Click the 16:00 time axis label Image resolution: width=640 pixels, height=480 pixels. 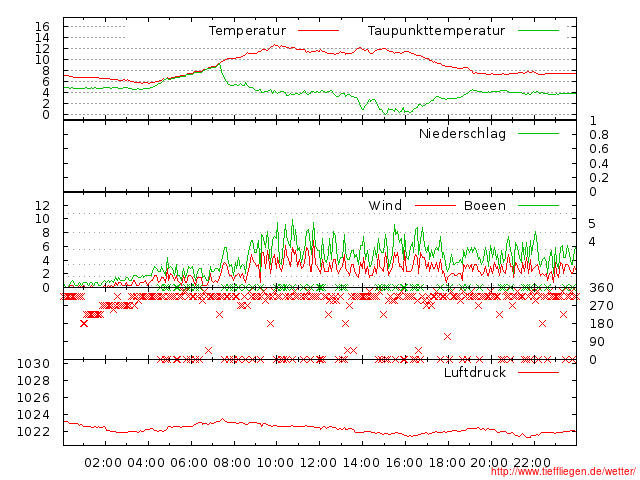point(404,463)
